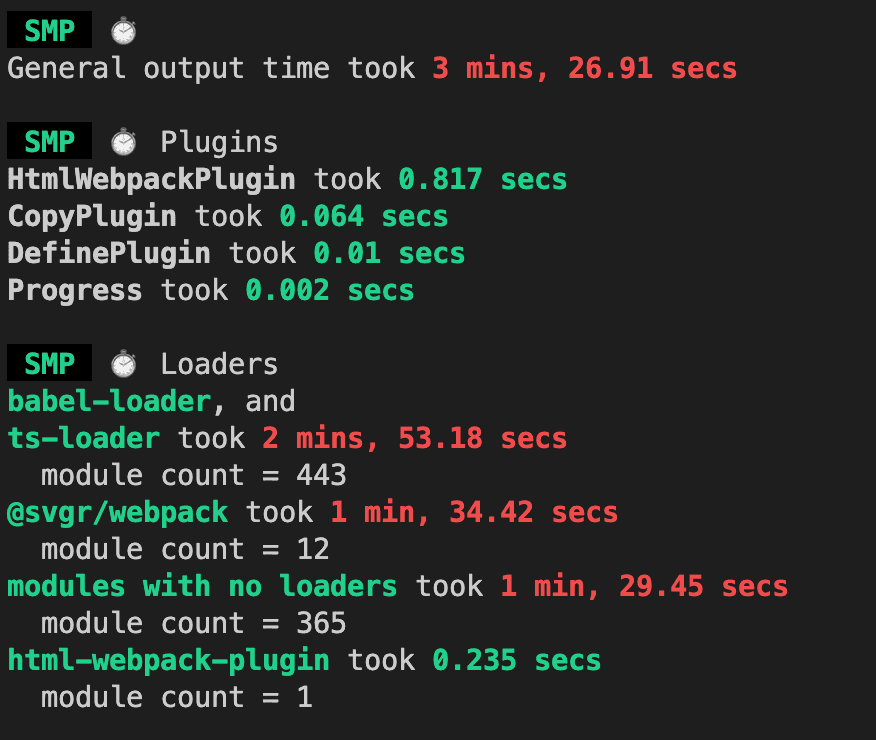The height and width of the screenshot is (740, 876).
Task: Click the CopyPlugin plugin name
Action: coord(92,217)
